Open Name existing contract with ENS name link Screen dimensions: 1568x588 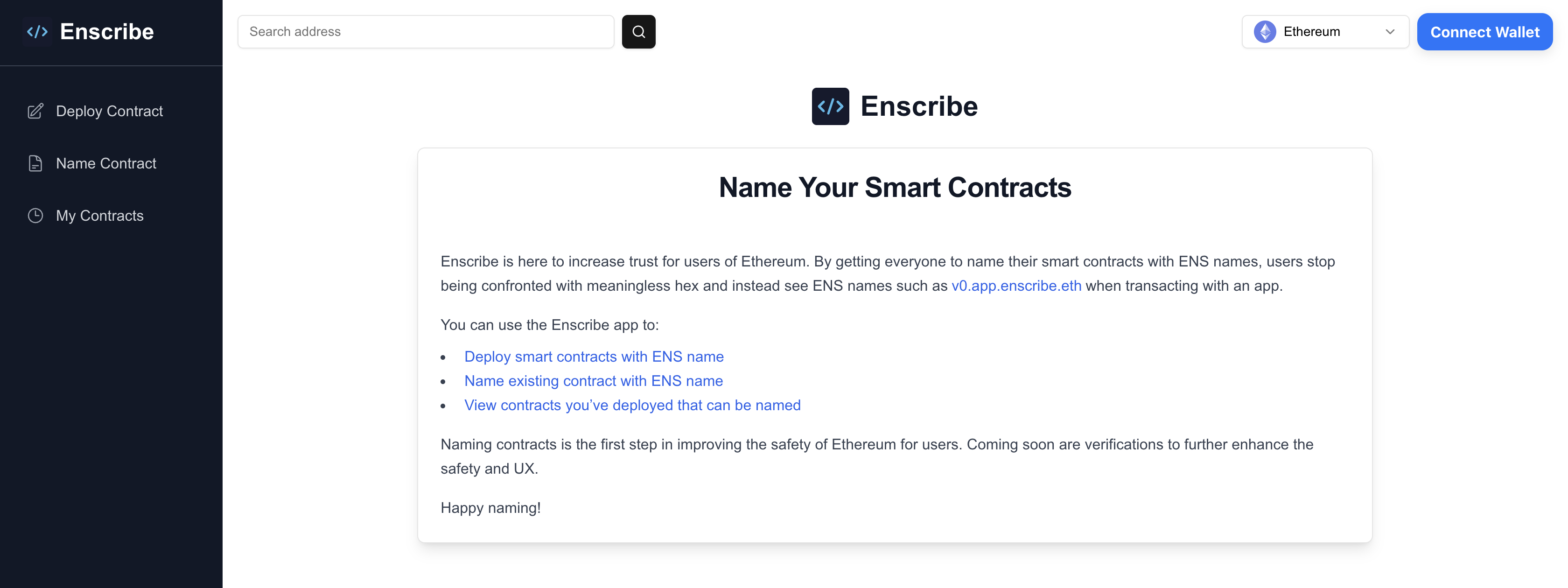[x=593, y=380]
